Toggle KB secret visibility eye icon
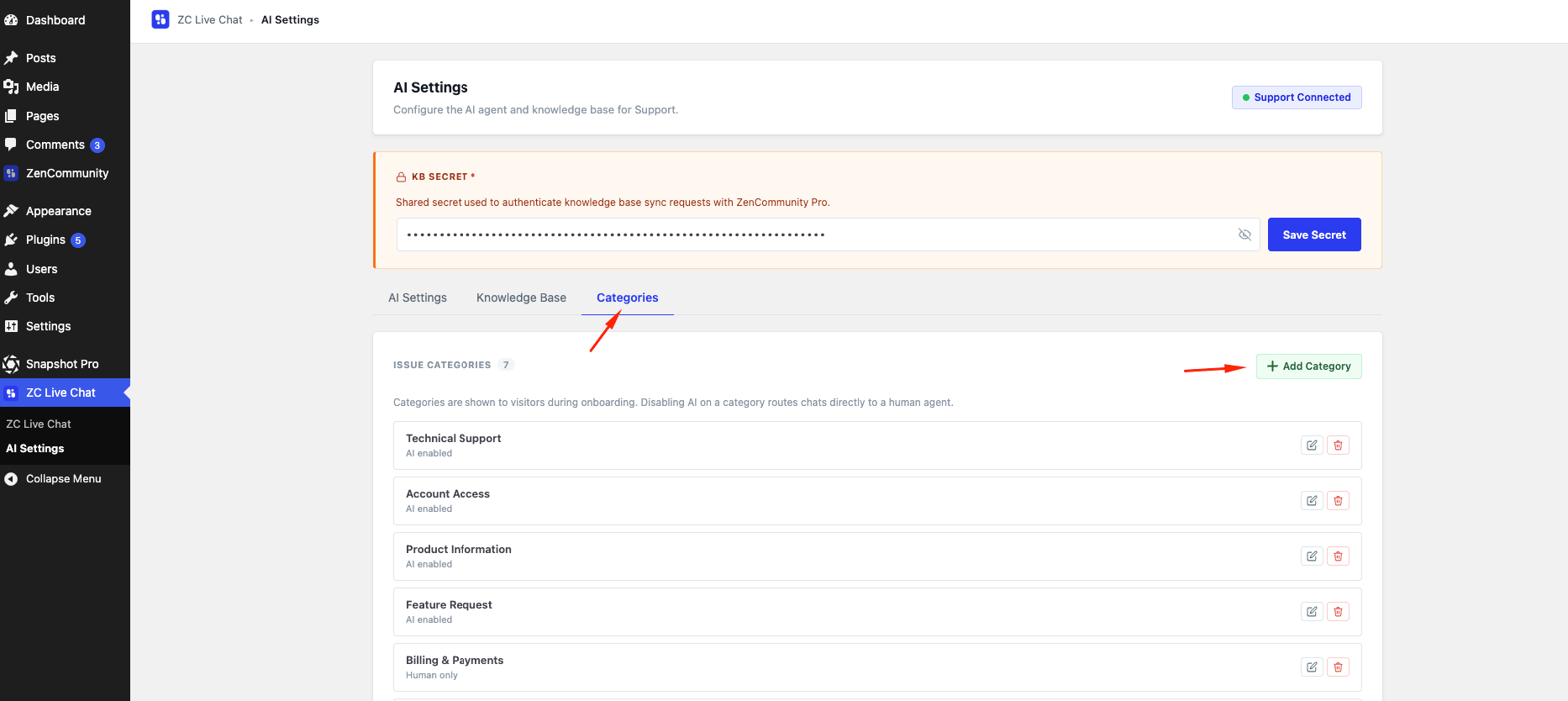 click(x=1244, y=235)
